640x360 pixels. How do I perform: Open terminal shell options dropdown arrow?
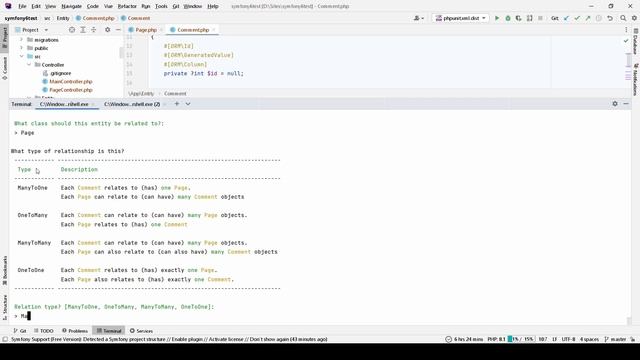(188, 104)
